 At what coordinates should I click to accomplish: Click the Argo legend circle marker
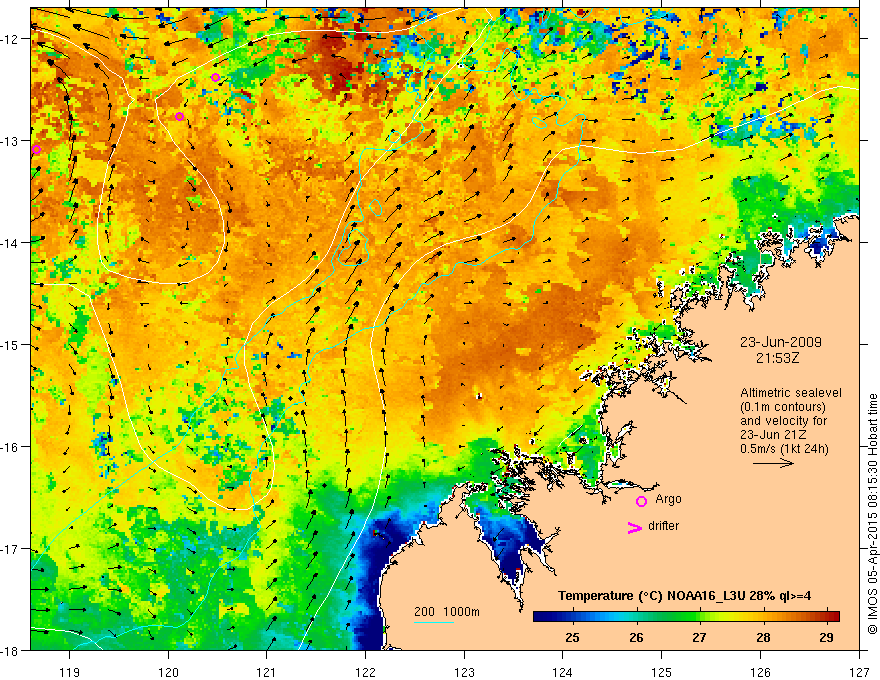641,502
